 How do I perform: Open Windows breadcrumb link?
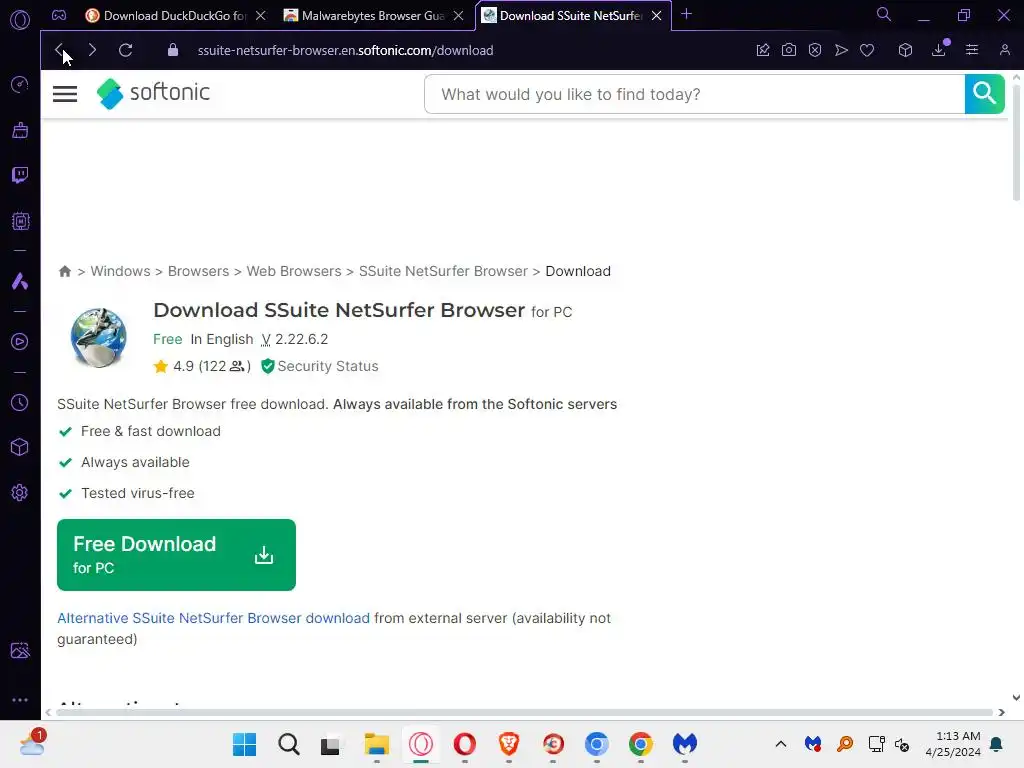(120, 271)
